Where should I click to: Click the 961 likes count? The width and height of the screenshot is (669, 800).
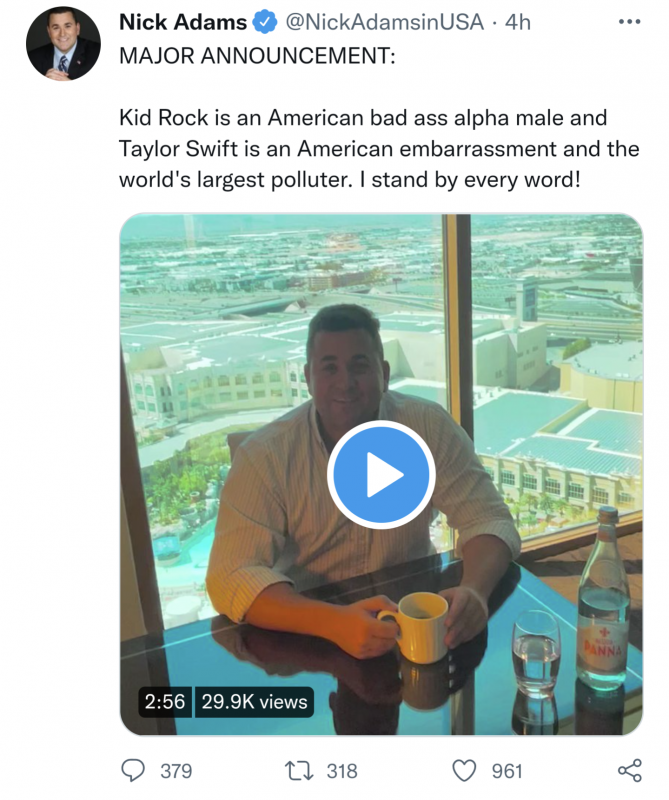(507, 771)
